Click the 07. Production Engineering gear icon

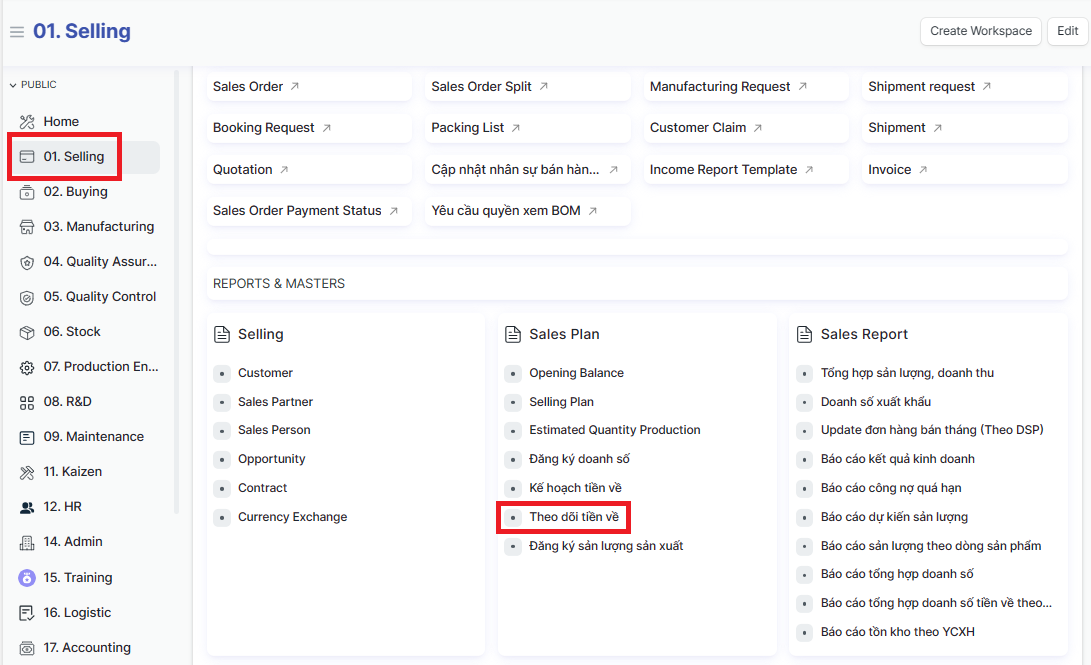[x=27, y=367]
